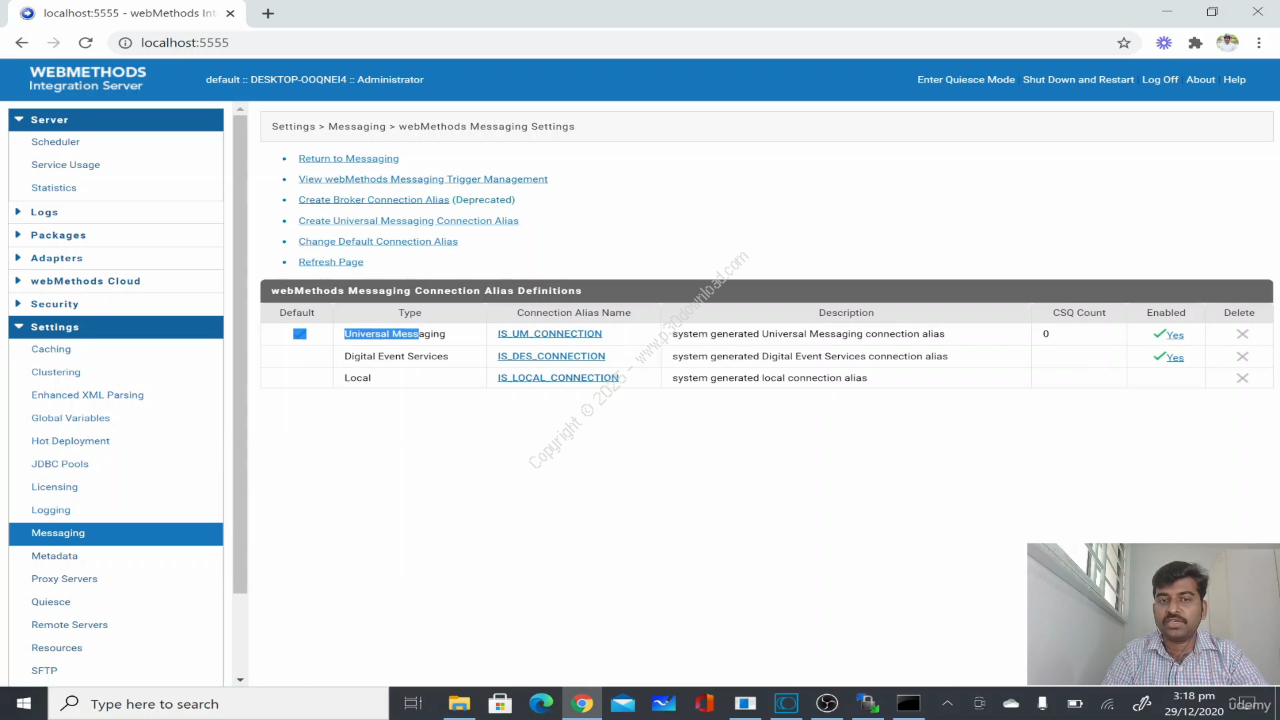
Task: Switch to Chrome on the taskbar
Action: click(x=582, y=704)
